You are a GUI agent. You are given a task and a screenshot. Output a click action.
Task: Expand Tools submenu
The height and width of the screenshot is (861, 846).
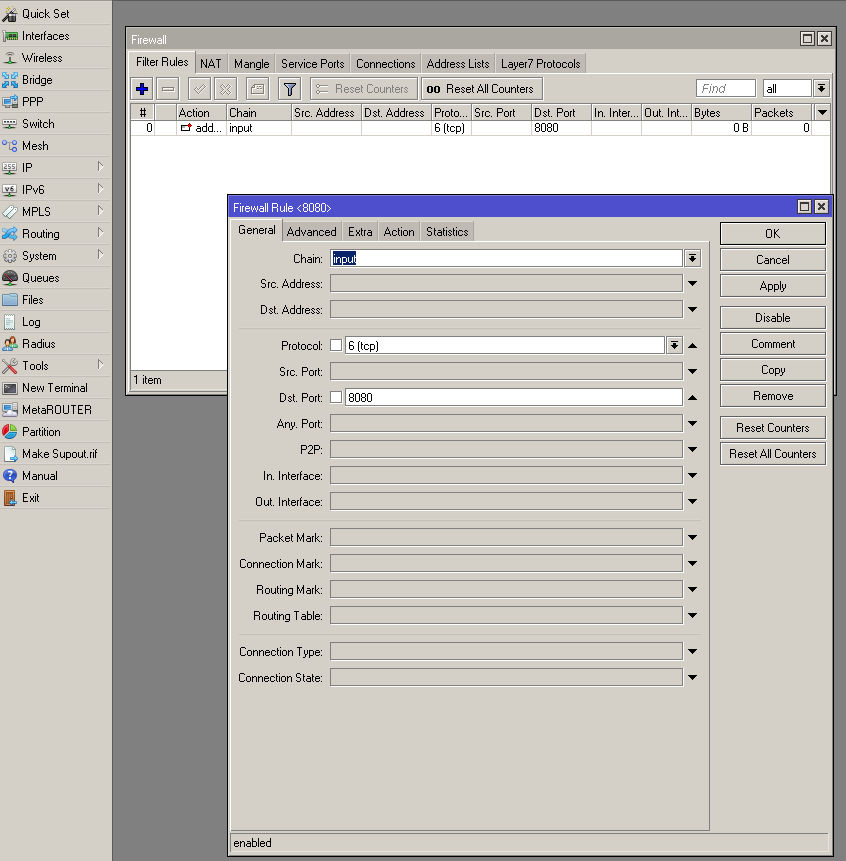(x=100, y=365)
